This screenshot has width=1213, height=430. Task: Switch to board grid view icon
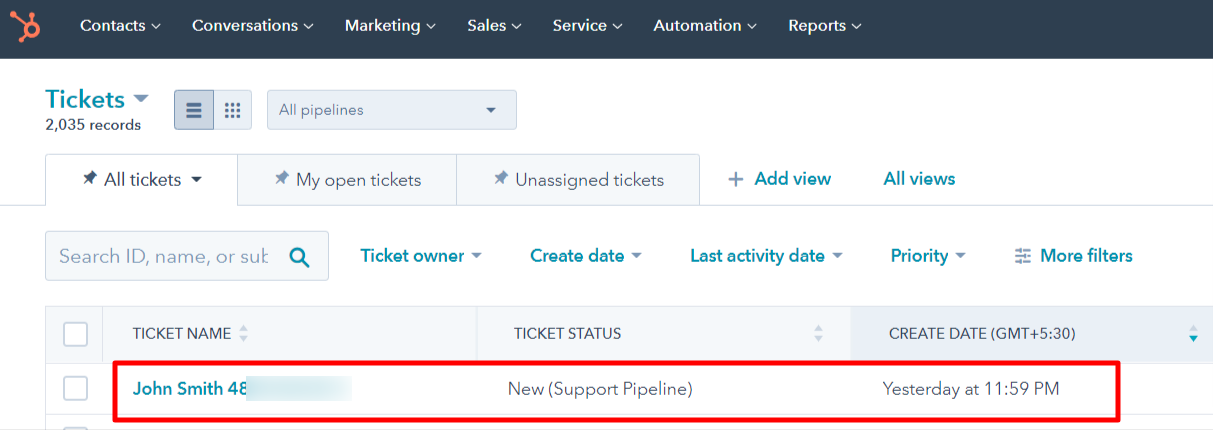pos(233,110)
